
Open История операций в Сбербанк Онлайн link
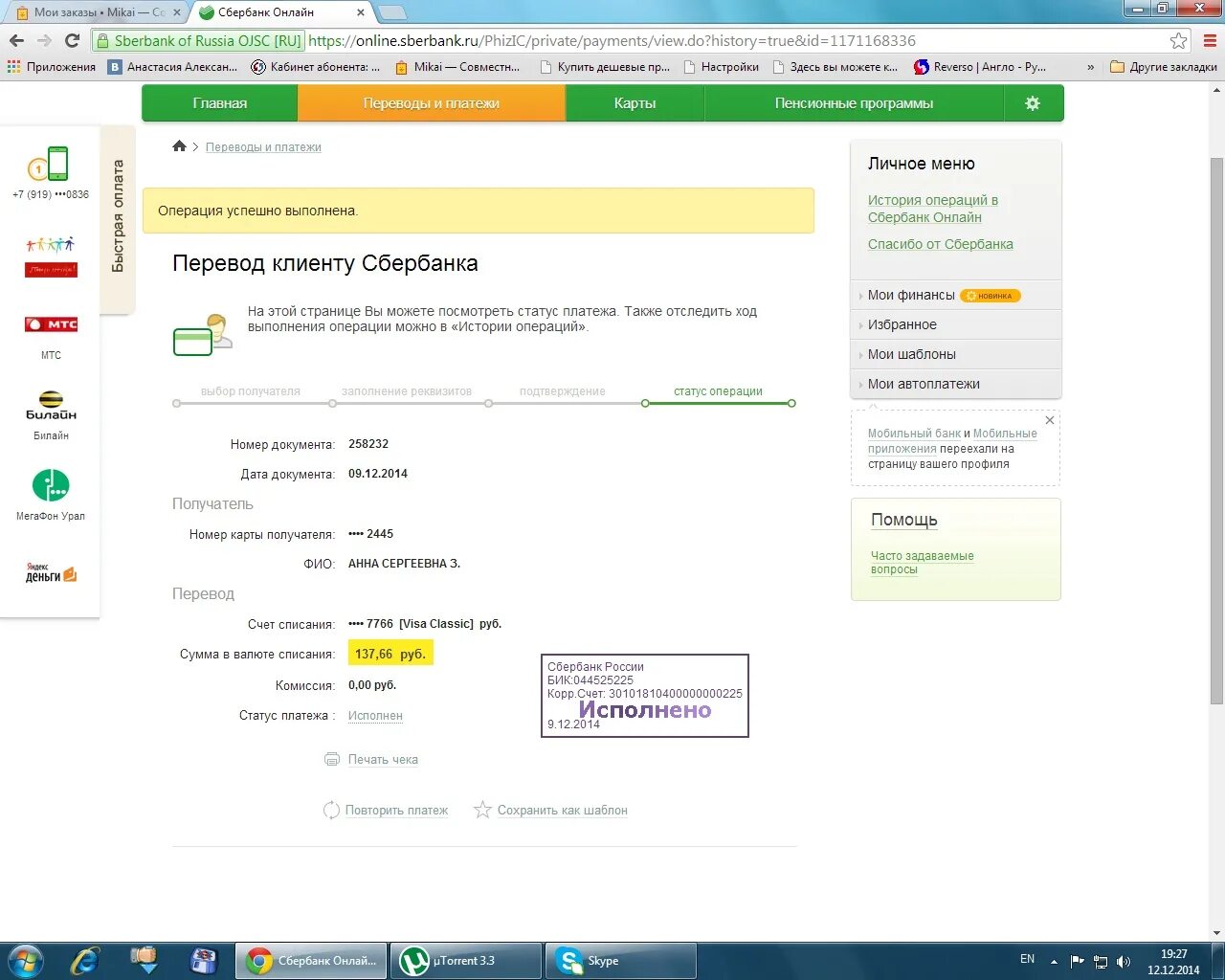(x=933, y=209)
